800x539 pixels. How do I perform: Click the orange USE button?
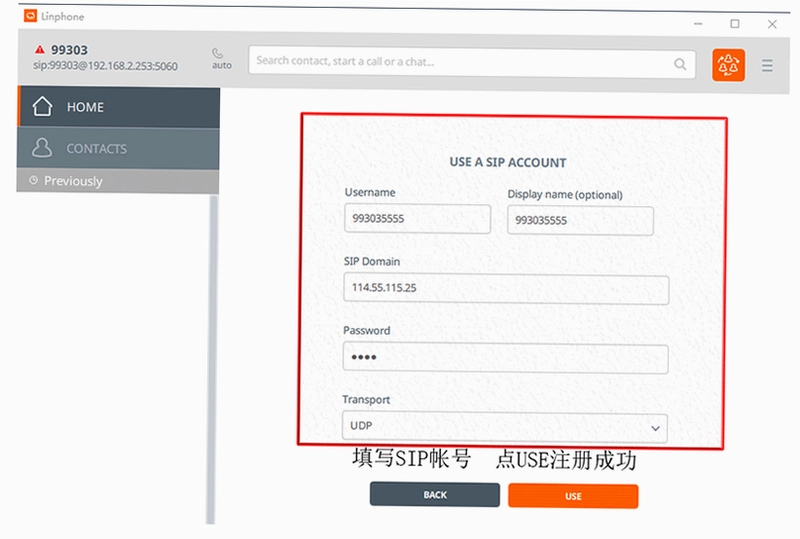[x=573, y=496]
